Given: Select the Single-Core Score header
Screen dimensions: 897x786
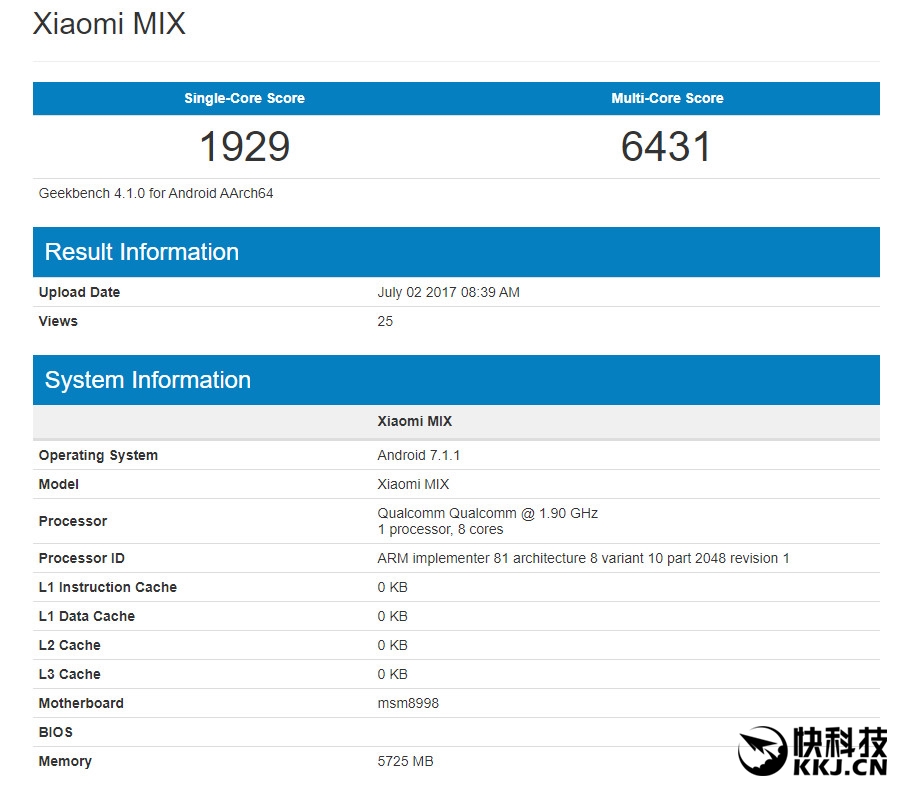Looking at the screenshot, I should 244,98.
